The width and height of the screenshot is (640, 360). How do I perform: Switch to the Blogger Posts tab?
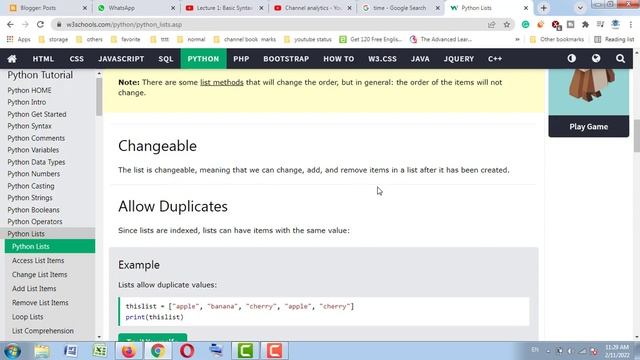click(45, 8)
